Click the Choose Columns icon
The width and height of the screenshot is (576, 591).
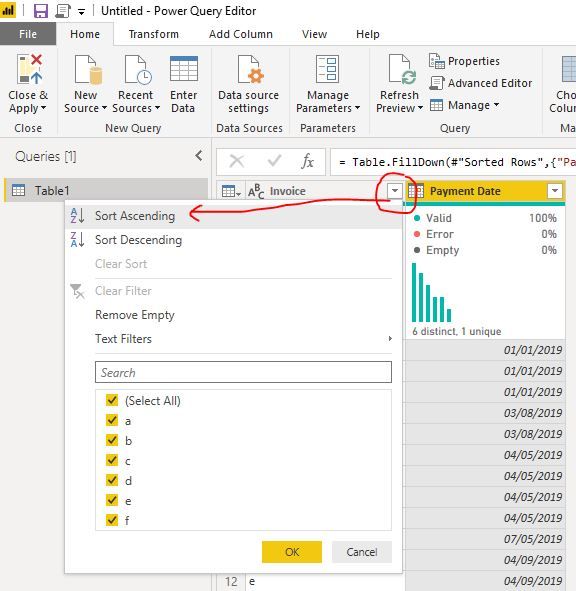(x=569, y=69)
